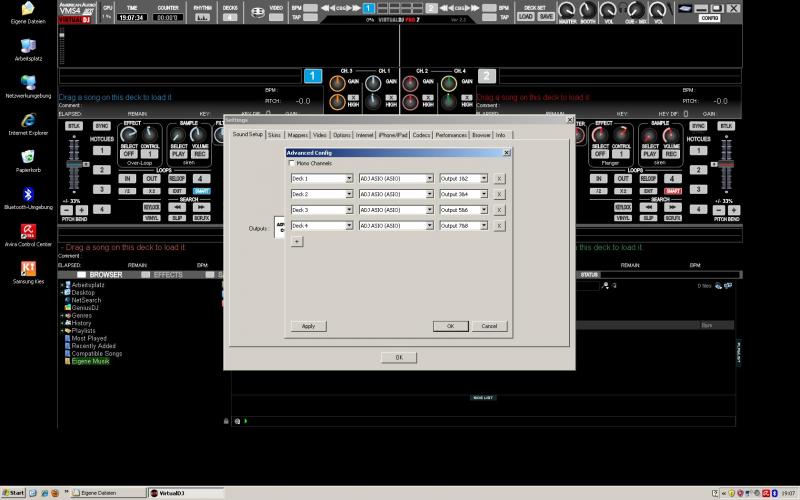
Task: Click OK at bottom of Settings window
Action: click(x=399, y=358)
